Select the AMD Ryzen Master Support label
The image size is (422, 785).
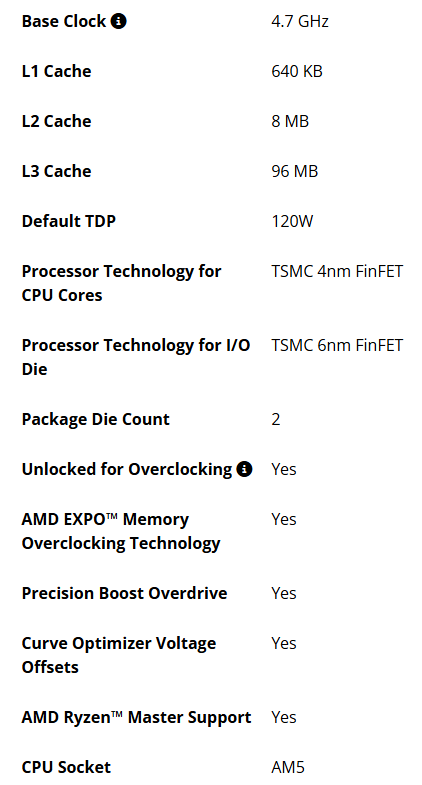(x=137, y=717)
